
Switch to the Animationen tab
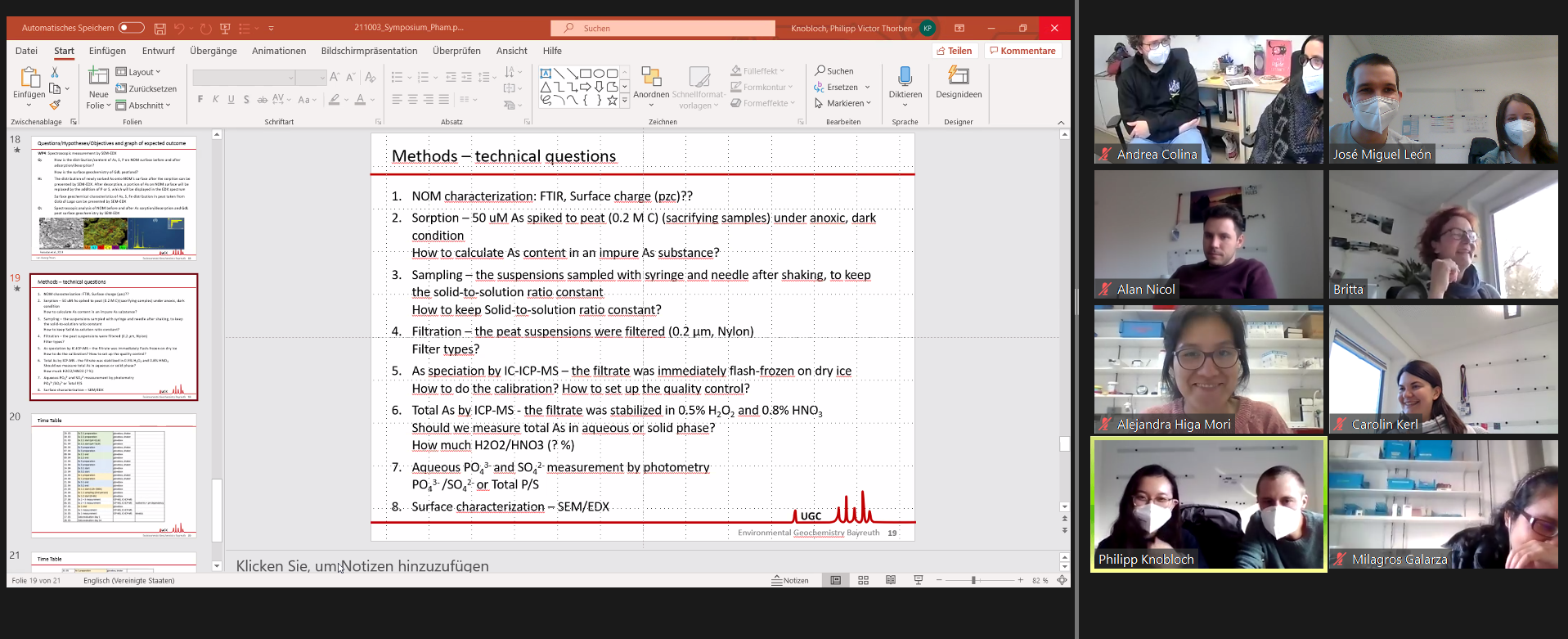point(279,51)
